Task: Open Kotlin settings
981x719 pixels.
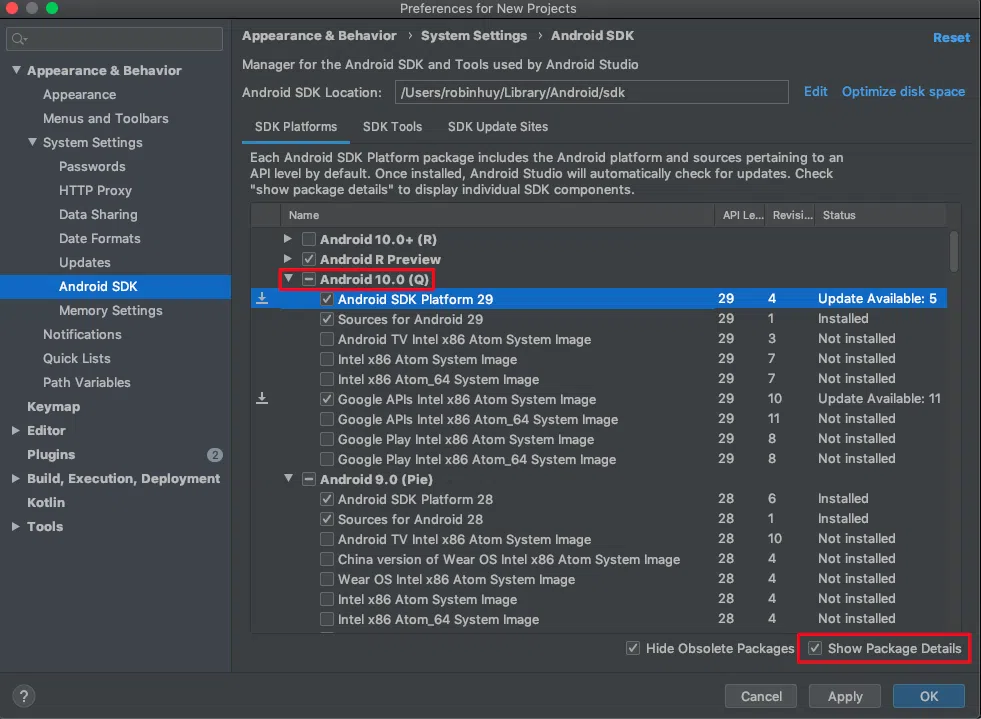Action: [x=46, y=502]
